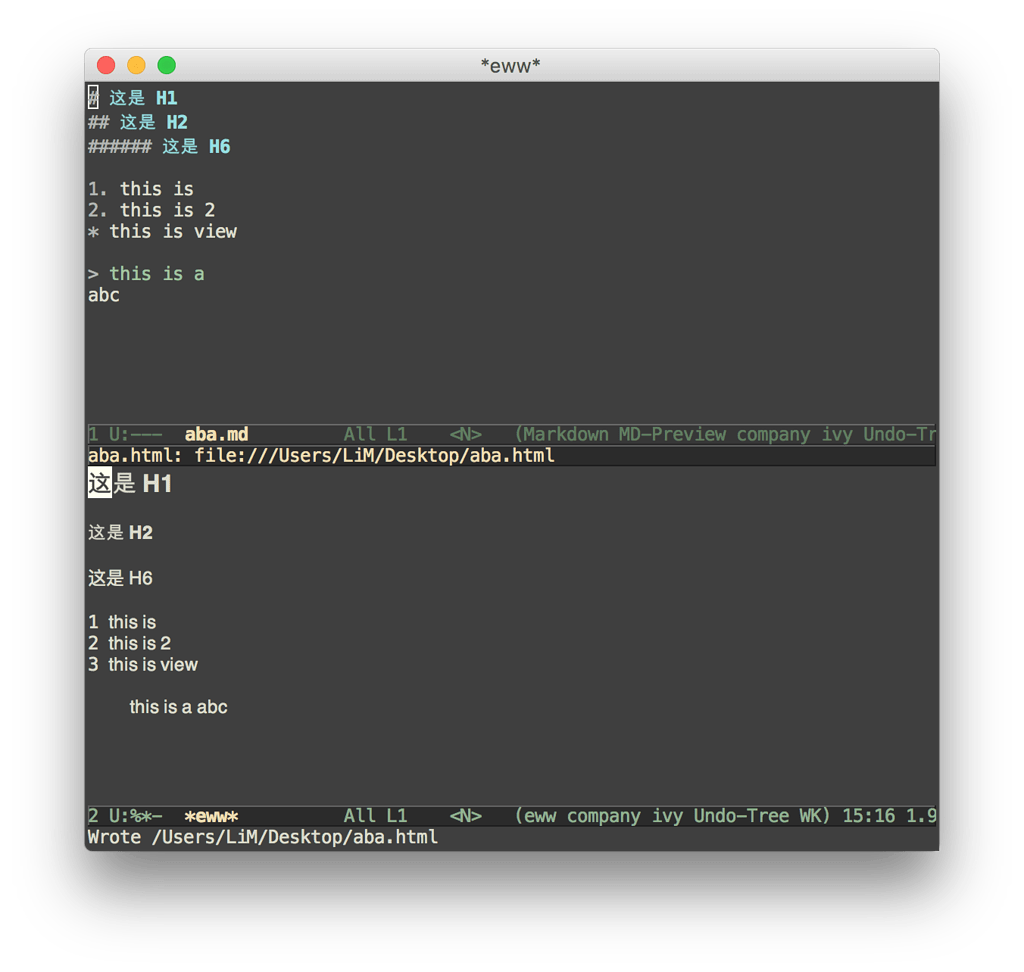Image resolution: width=1024 pixels, height=972 pixels.
Task: Select the *eww* buffer name
Action: click(213, 816)
